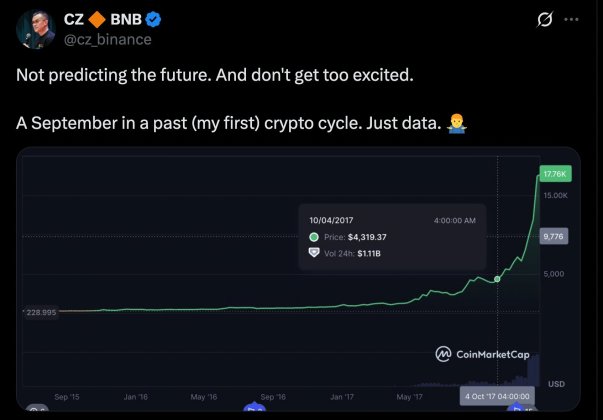Click CZ's profile avatar

click(x=32, y=28)
